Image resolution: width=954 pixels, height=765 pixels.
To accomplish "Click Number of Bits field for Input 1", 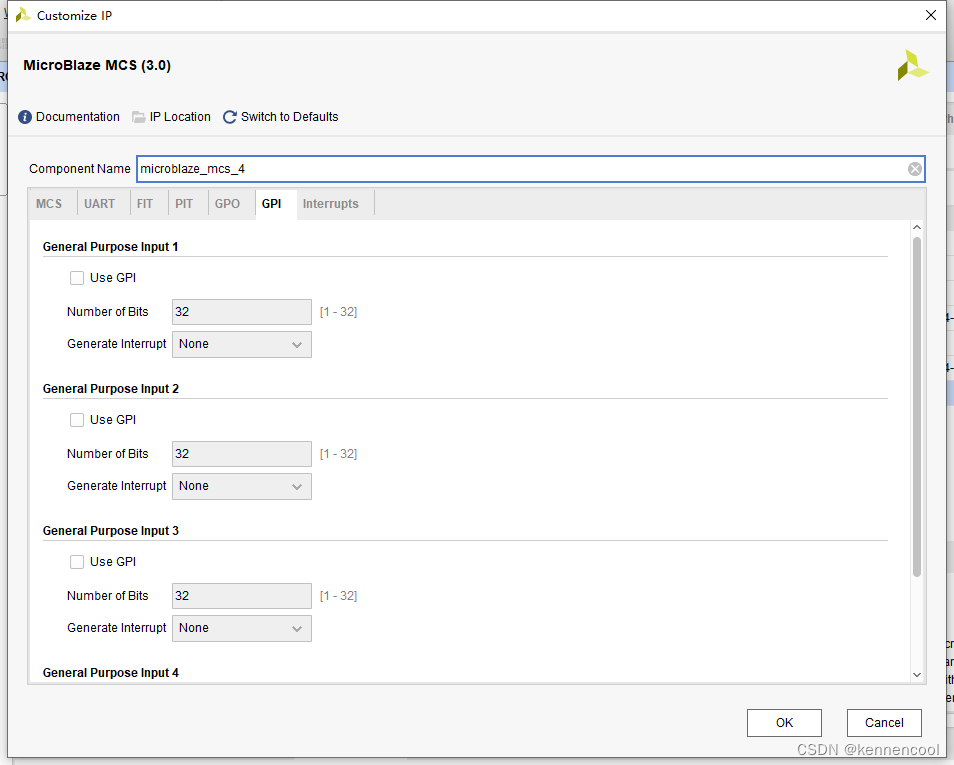I will pos(242,312).
